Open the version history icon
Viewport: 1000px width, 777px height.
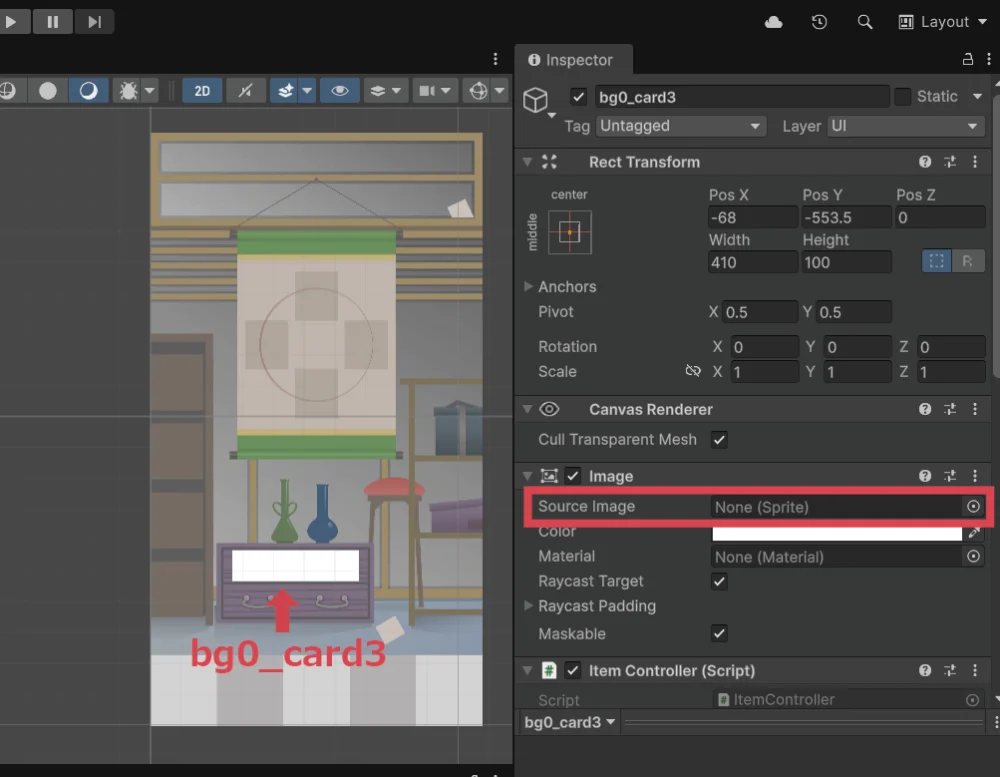click(x=819, y=22)
